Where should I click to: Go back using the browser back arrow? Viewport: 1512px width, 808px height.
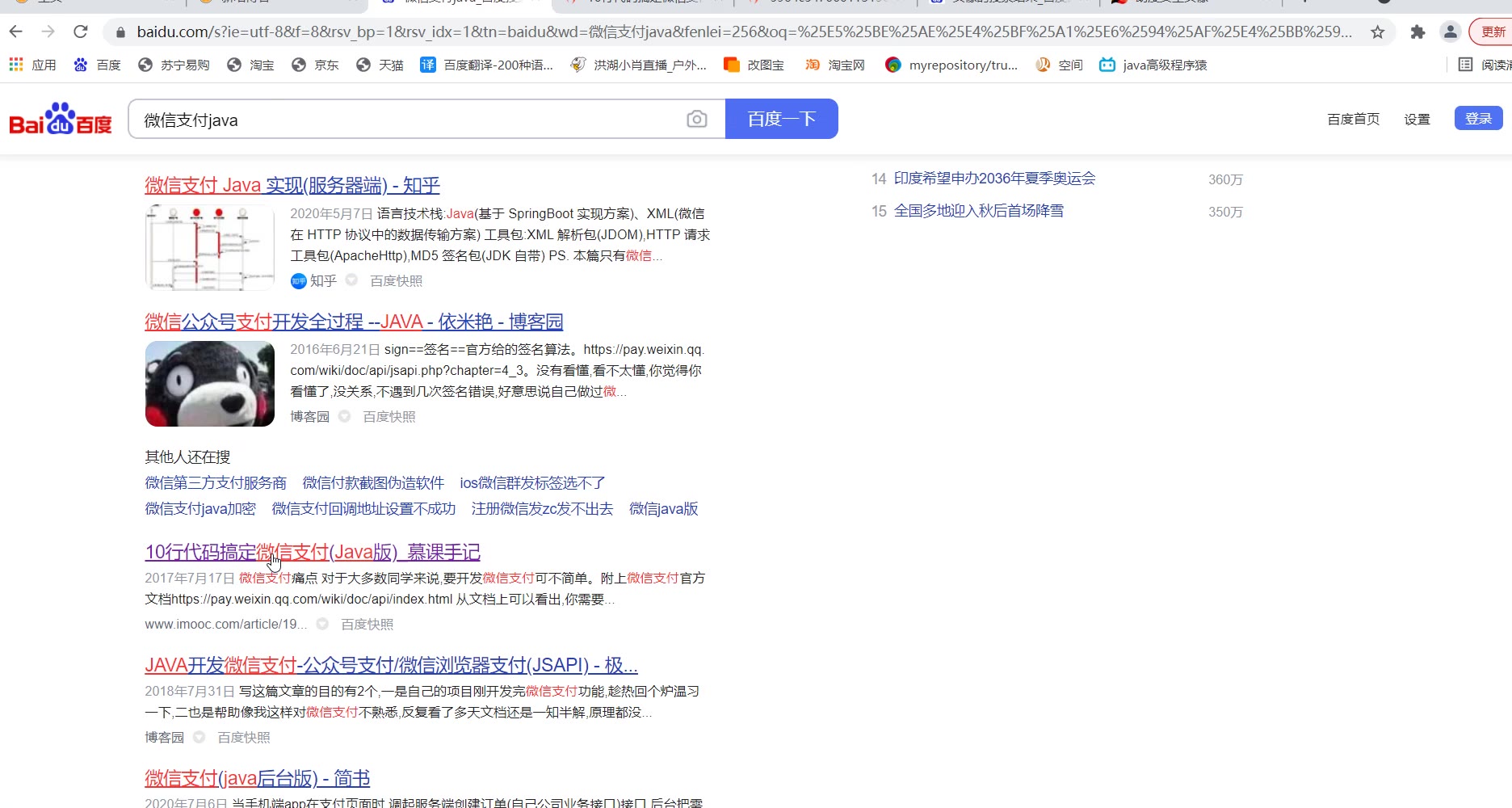16,32
